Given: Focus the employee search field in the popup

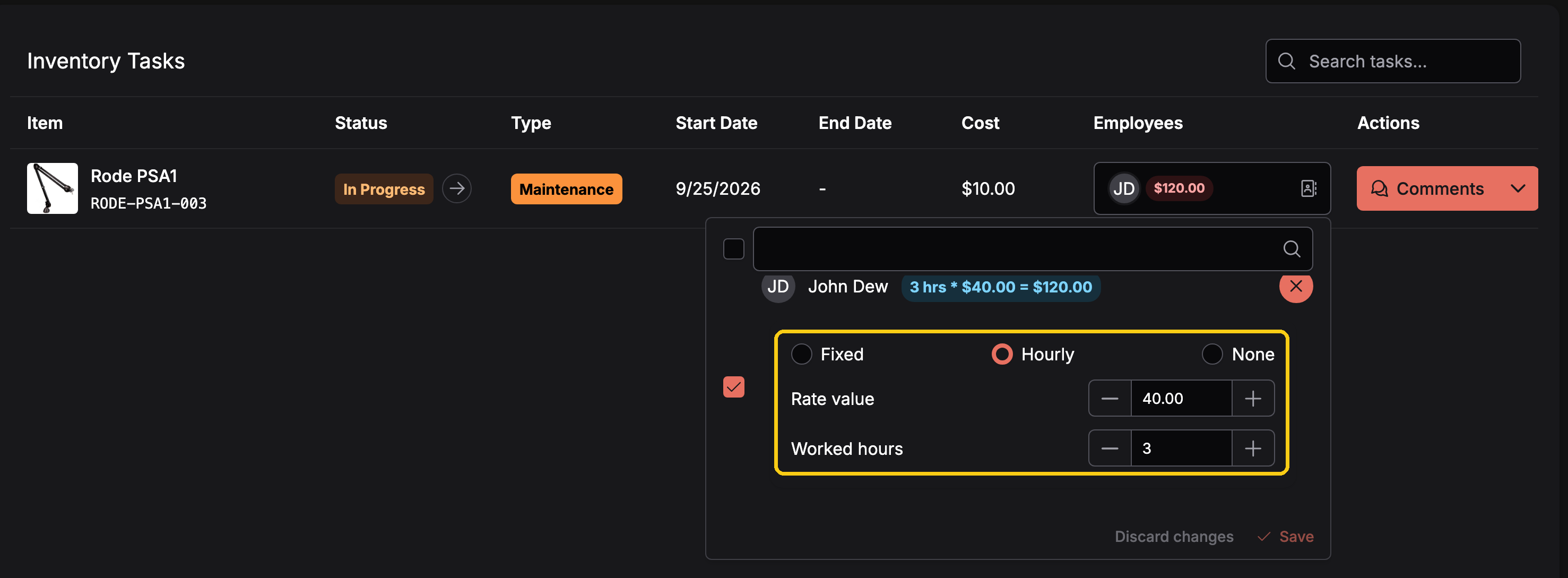Looking at the screenshot, I should tap(1033, 249).
